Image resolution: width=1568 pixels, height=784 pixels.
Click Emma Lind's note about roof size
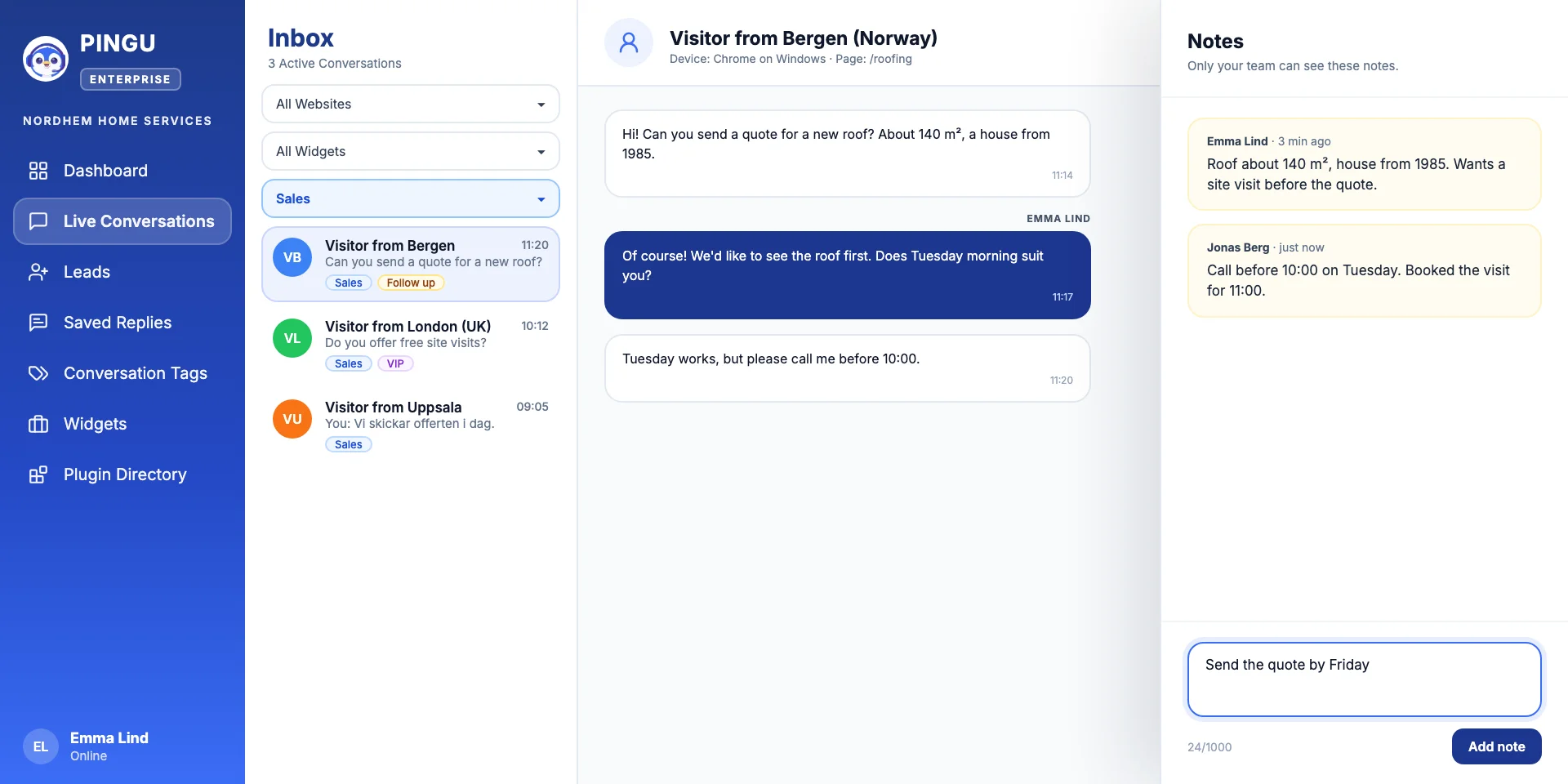tap(1364, 164)
